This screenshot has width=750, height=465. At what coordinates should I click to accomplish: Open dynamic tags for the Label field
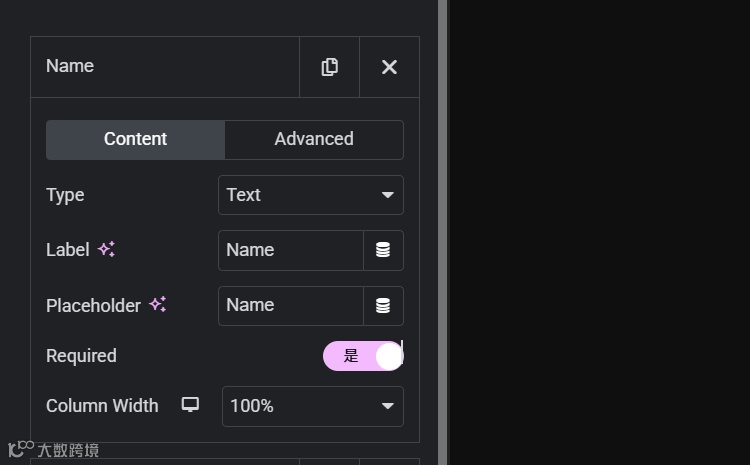[x=383, y=250]
